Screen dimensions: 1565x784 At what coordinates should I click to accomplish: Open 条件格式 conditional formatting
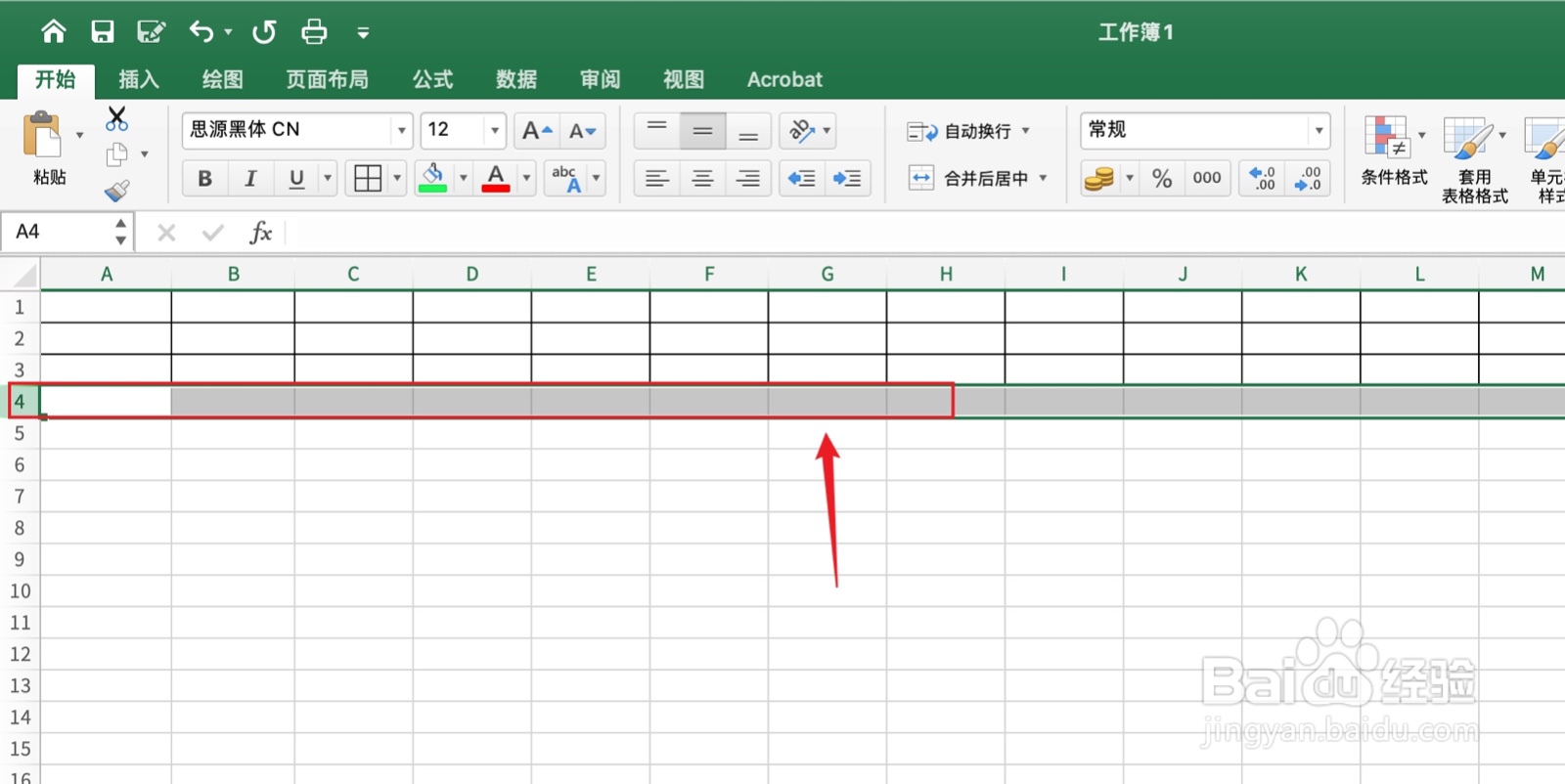[x=1394, y=152]
